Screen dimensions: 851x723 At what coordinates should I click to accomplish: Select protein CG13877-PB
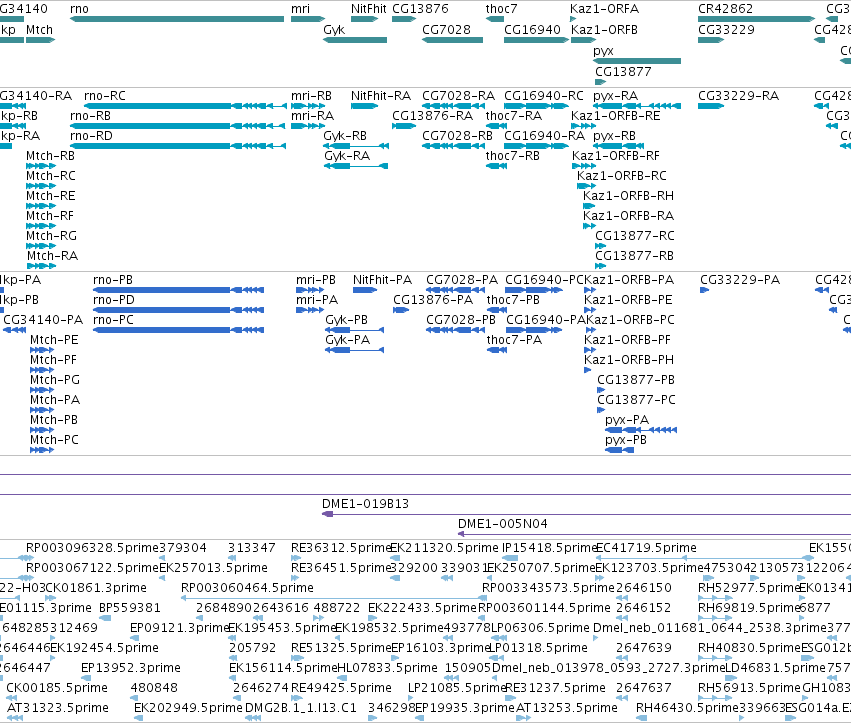636,380
